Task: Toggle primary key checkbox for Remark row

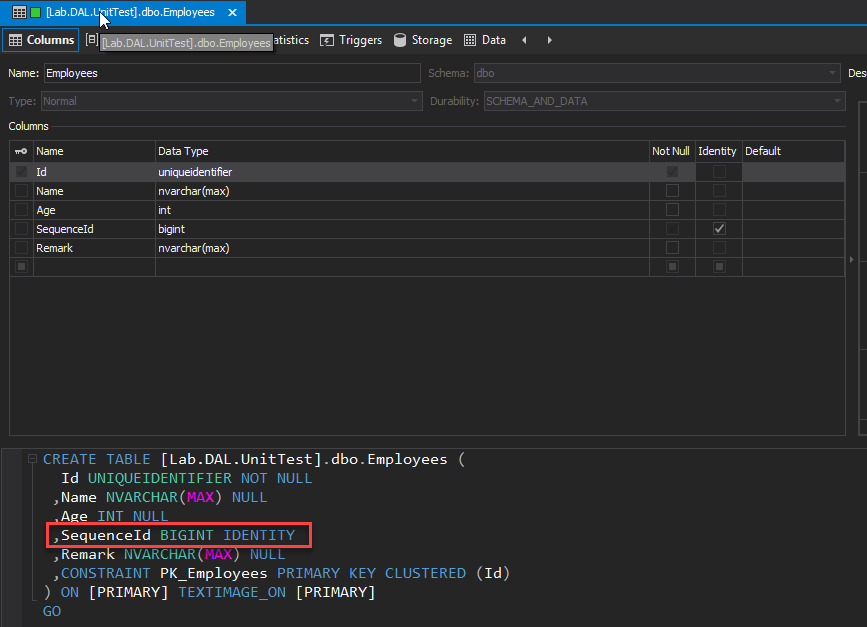Action: [21, 248]
